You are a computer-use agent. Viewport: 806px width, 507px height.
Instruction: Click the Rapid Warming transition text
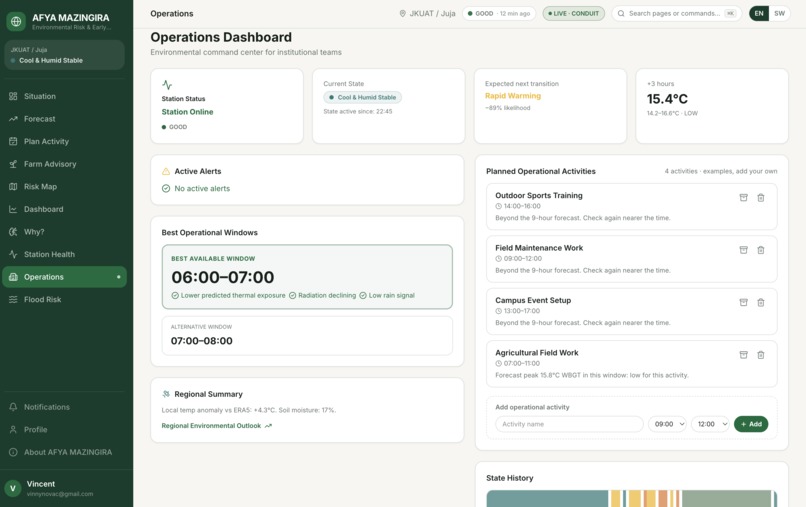point(513,96)
